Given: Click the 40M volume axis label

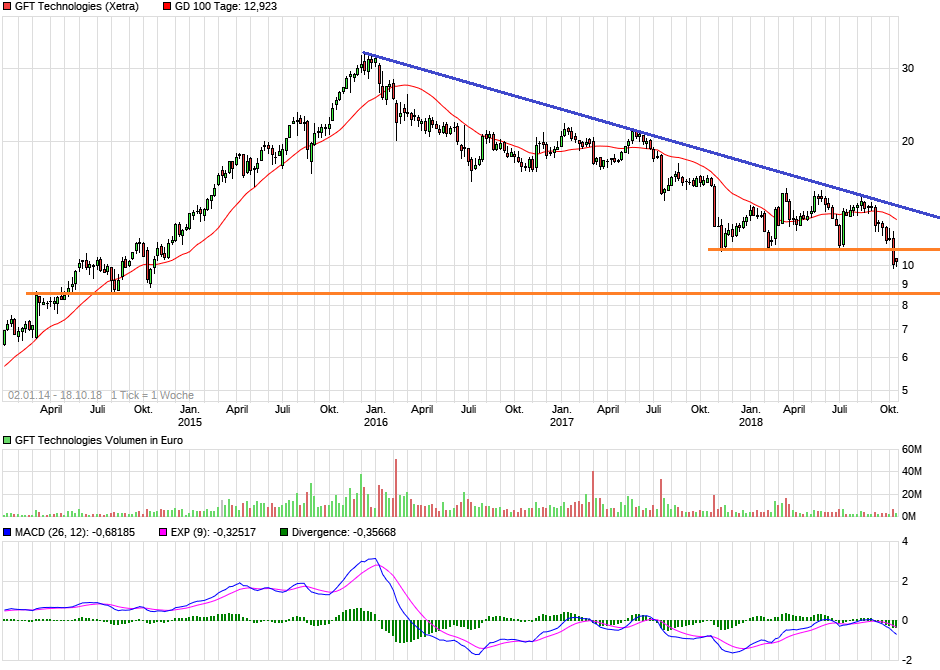Looking at the screenshot, I should (x=912, y=472).
